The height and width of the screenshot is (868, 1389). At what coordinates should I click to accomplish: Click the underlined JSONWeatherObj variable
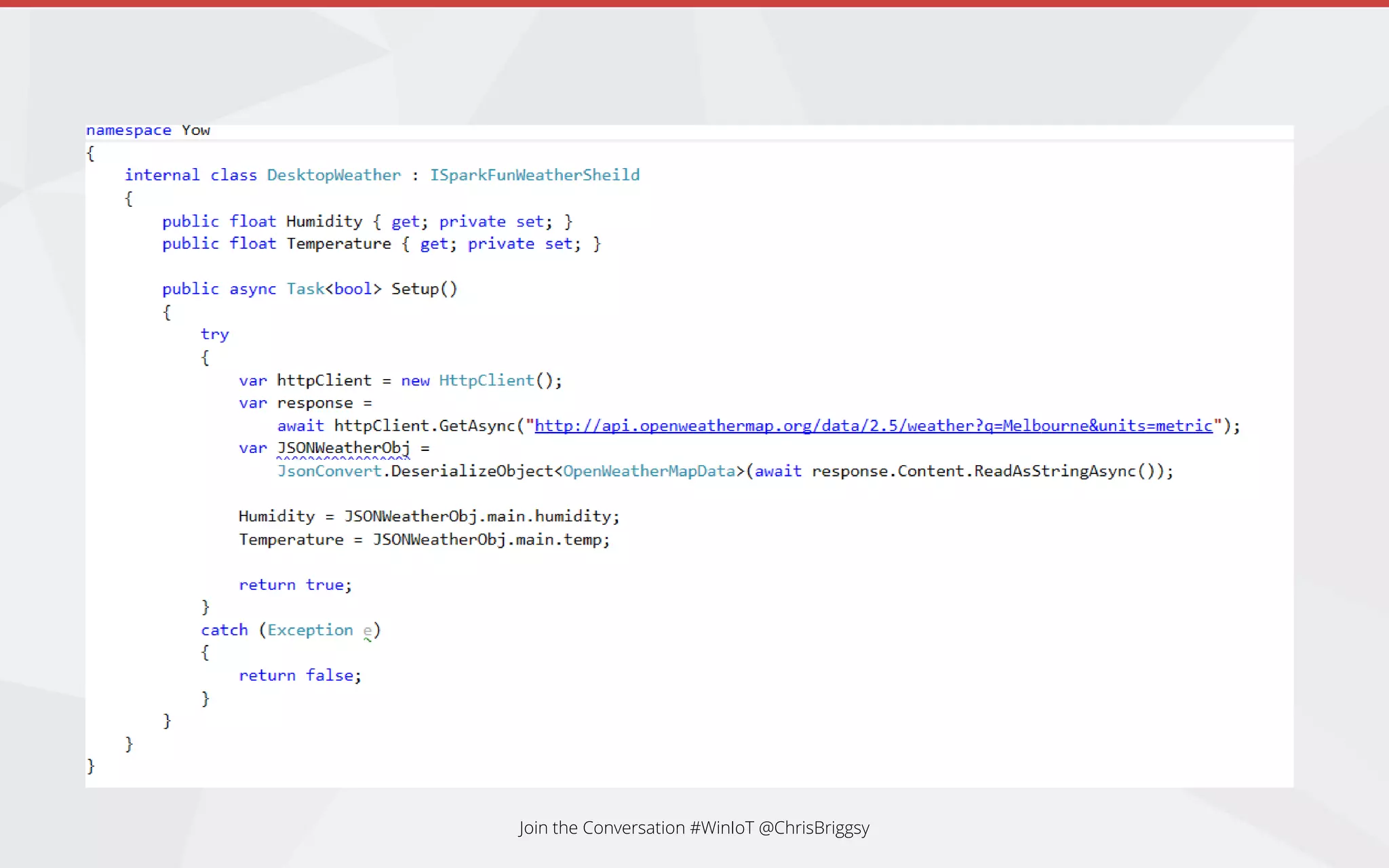point(343,448)
